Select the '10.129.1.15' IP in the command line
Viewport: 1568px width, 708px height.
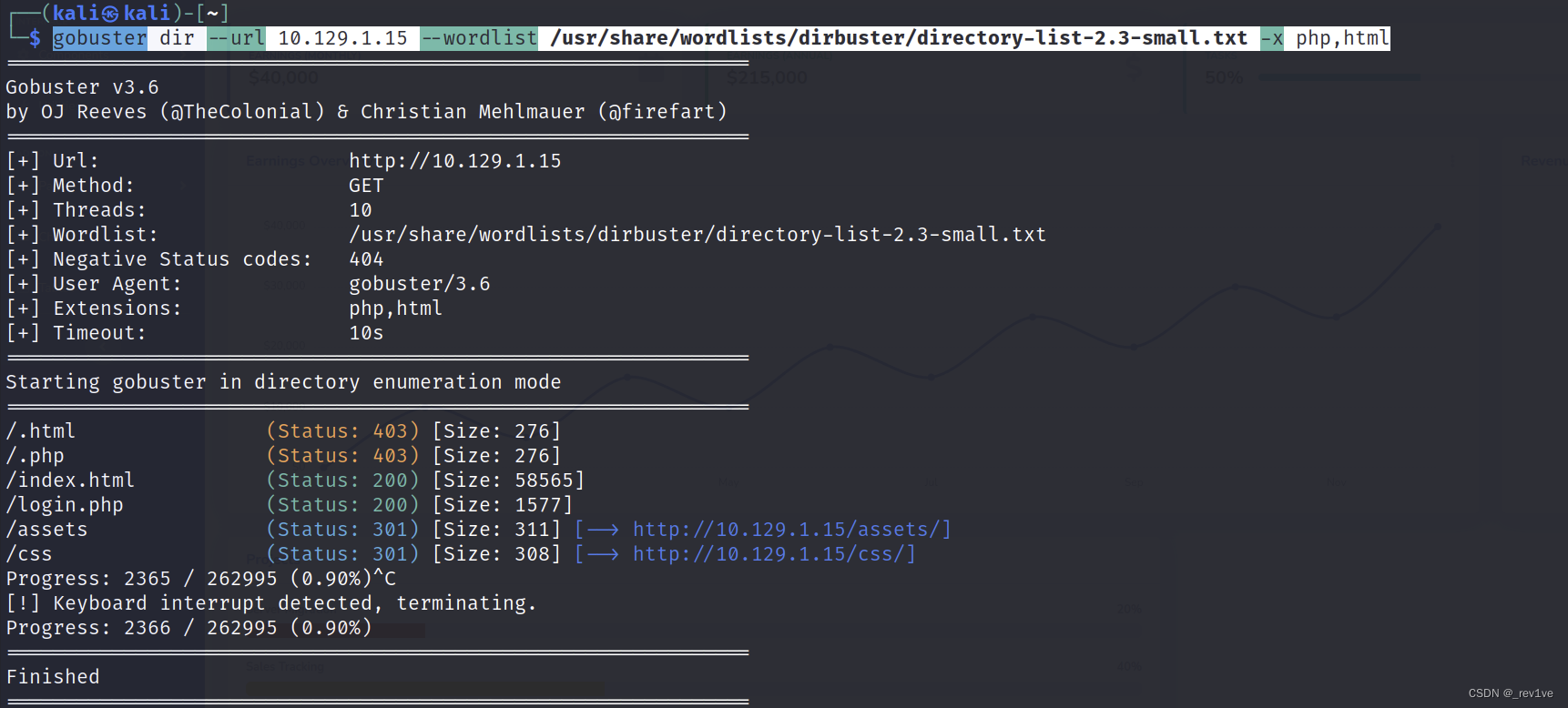click(x=342, y=38)
